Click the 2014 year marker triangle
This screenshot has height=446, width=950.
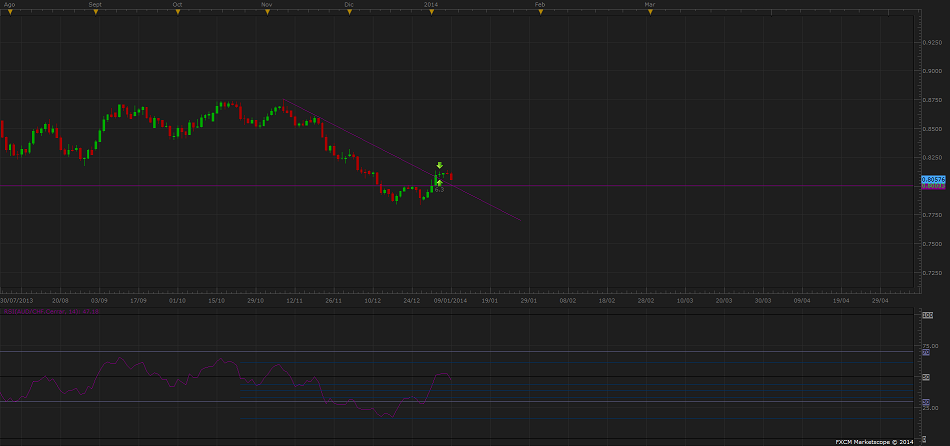(x=431, y=12)
